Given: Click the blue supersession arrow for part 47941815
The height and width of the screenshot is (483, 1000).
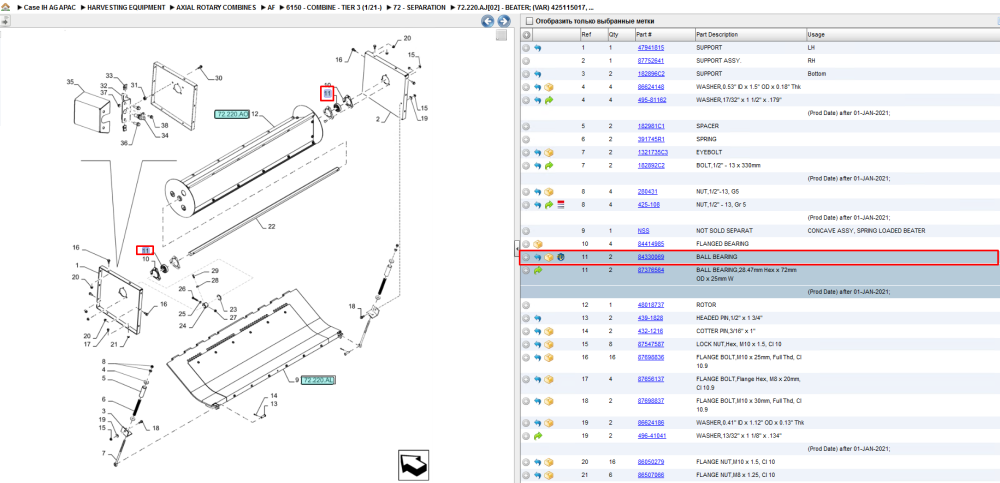Looking at the screenshot, I should (x=538, y=48).
